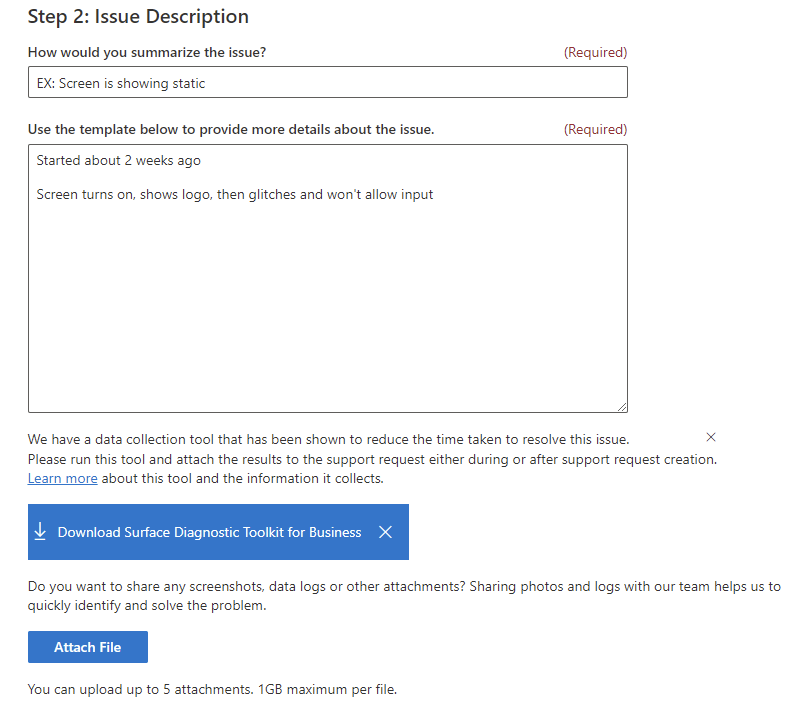Dismiss the data collection tool notice
The image size is (807, 709).
click(x=711, y=437)
